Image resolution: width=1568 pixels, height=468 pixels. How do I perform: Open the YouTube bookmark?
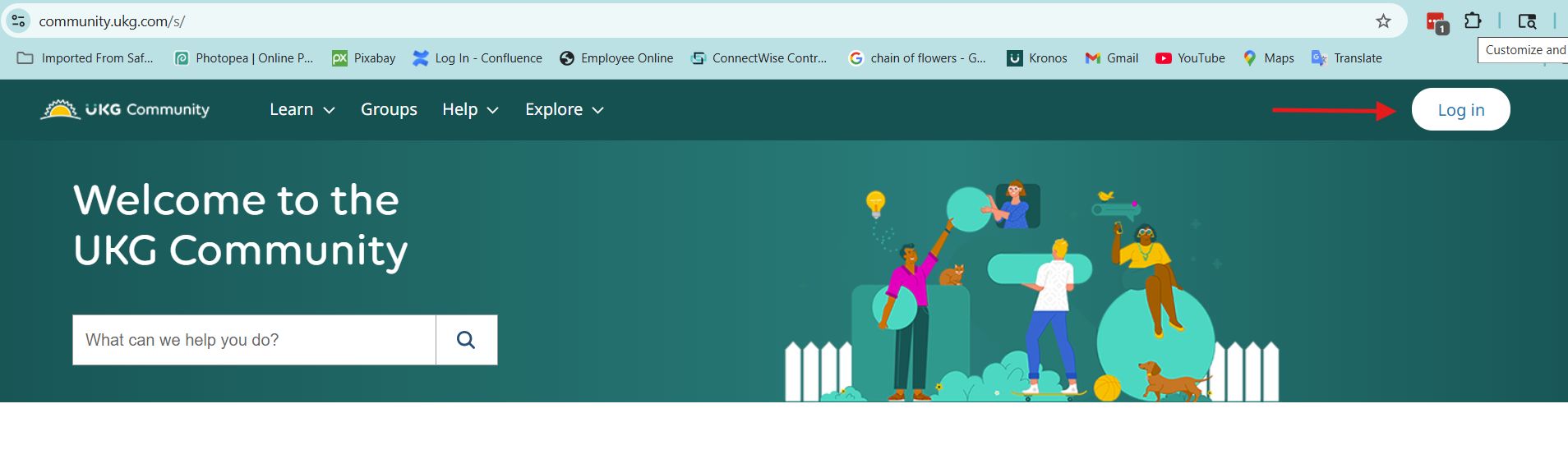[1190, 58]
